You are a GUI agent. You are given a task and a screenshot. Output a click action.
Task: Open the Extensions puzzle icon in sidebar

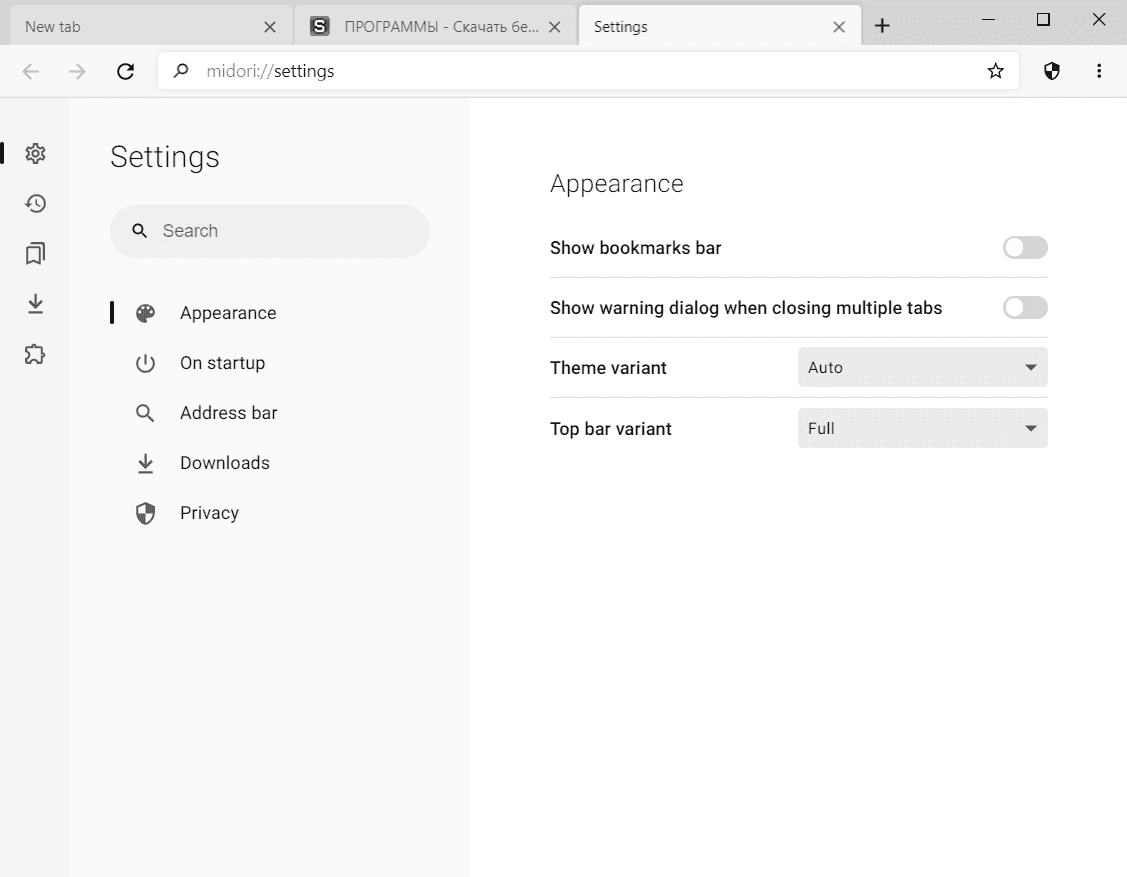35,354
